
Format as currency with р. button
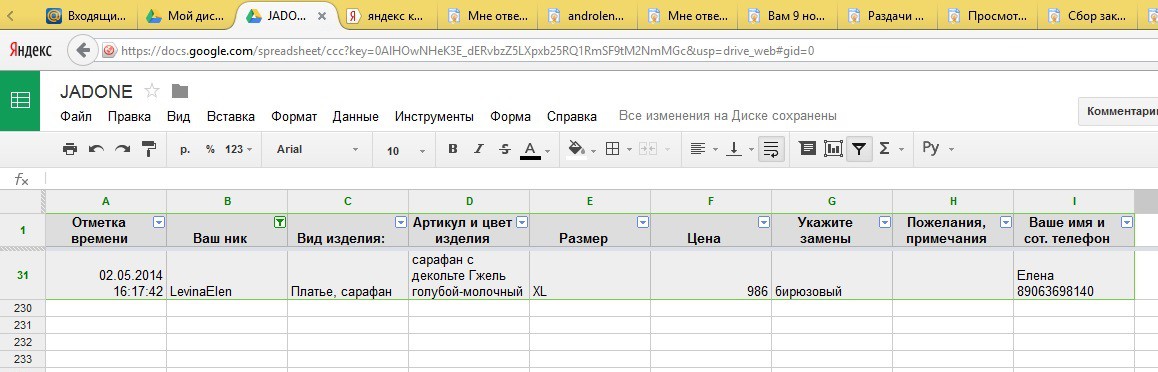point(185,149)
